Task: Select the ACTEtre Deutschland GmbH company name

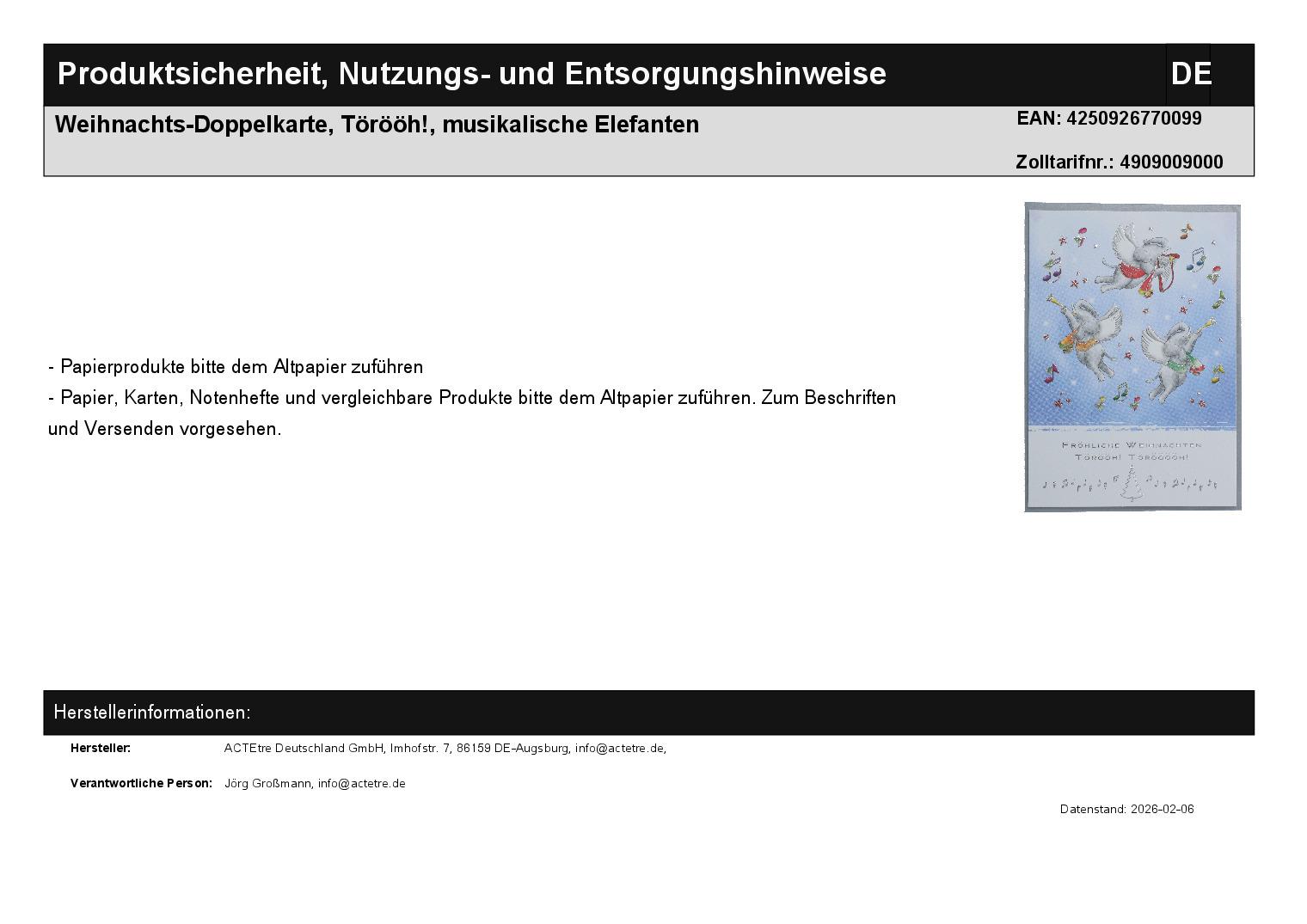Action: click(x=304, y=749)
